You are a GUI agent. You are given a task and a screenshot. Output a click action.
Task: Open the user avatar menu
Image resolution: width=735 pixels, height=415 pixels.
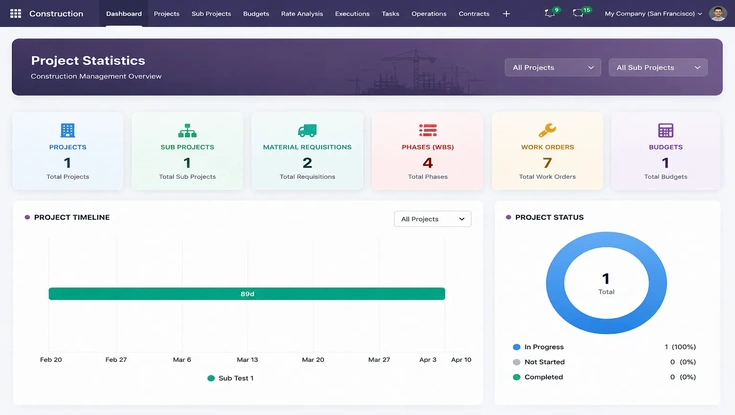(717, 14)
